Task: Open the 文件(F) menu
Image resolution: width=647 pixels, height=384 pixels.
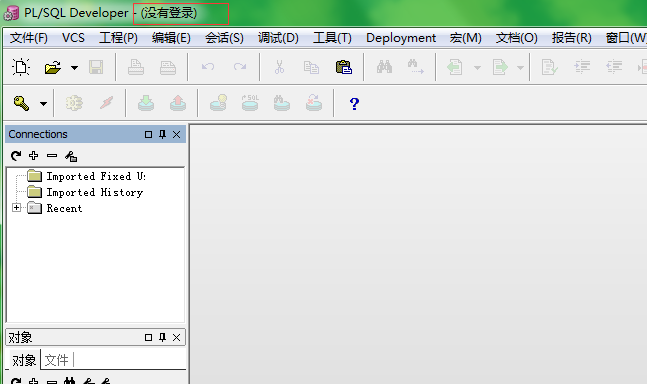Action: (28, 38)
